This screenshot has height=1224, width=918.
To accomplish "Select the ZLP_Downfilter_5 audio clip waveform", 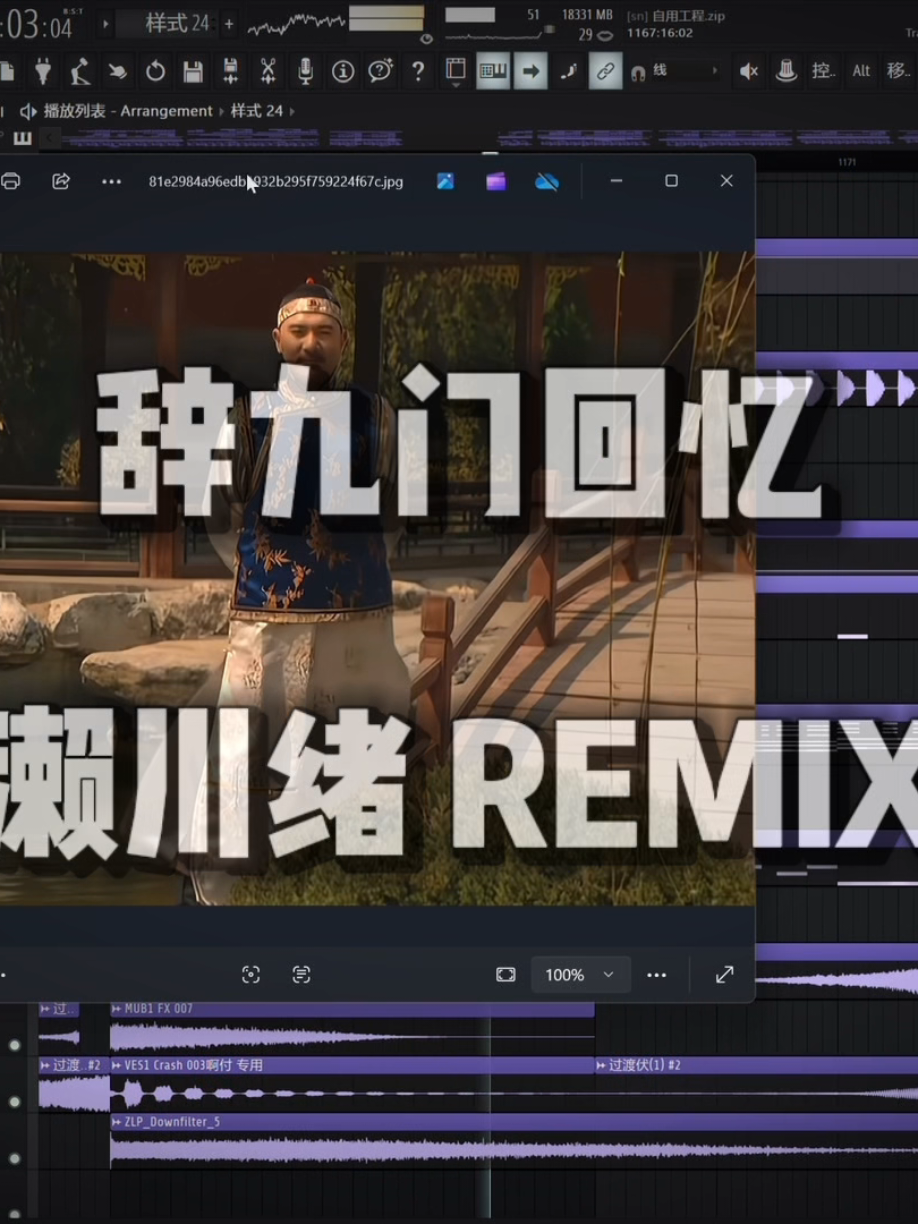I will pyautogui.click(x=514, y=1151).
